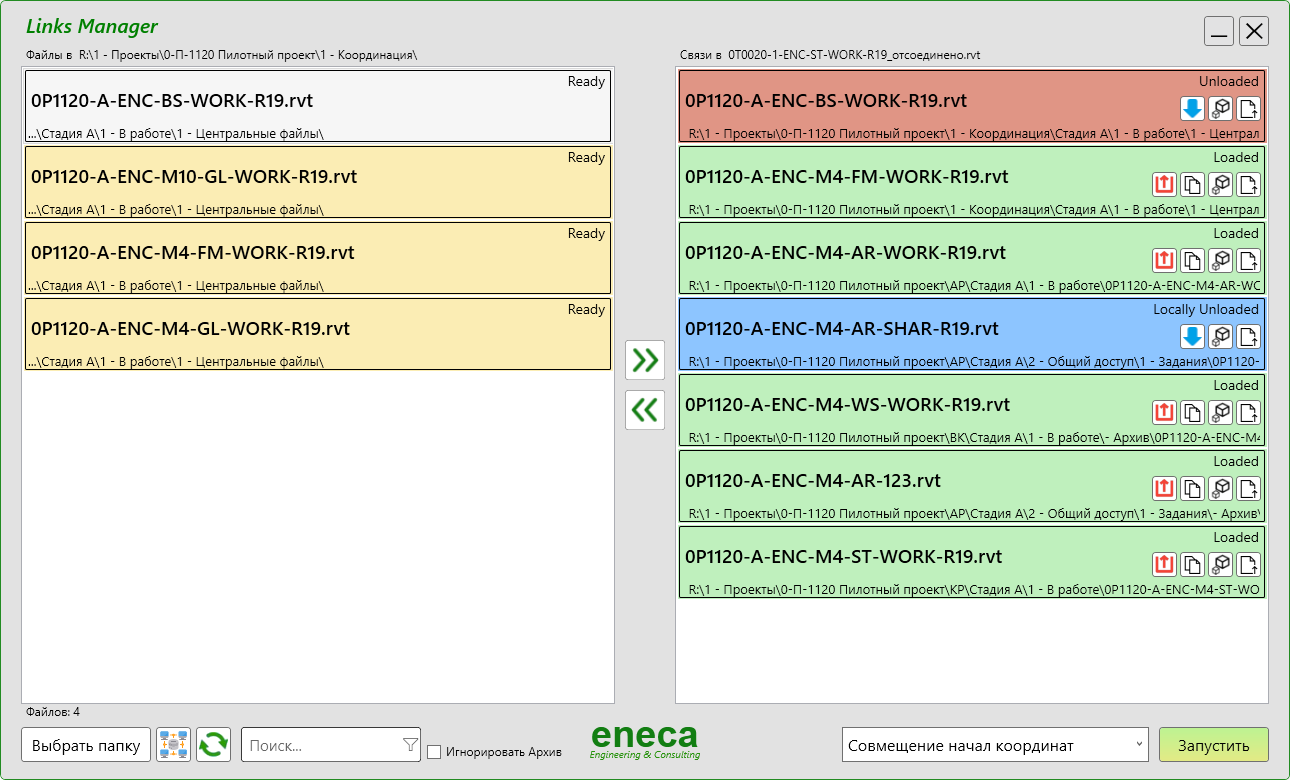Click the Unloaded status on the red link

point(1229,82)
